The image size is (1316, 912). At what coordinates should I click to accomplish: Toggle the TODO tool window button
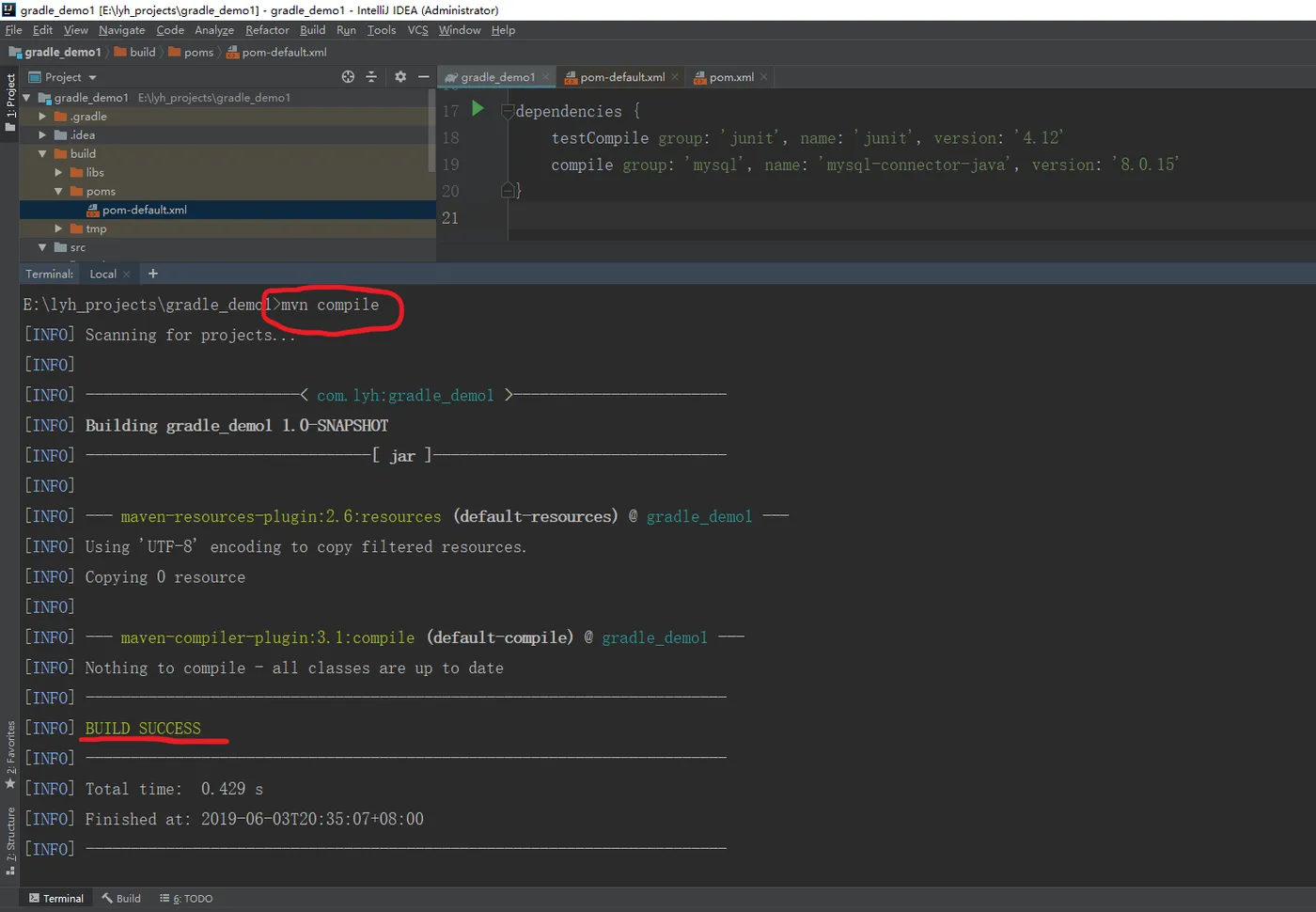[186, 899]
